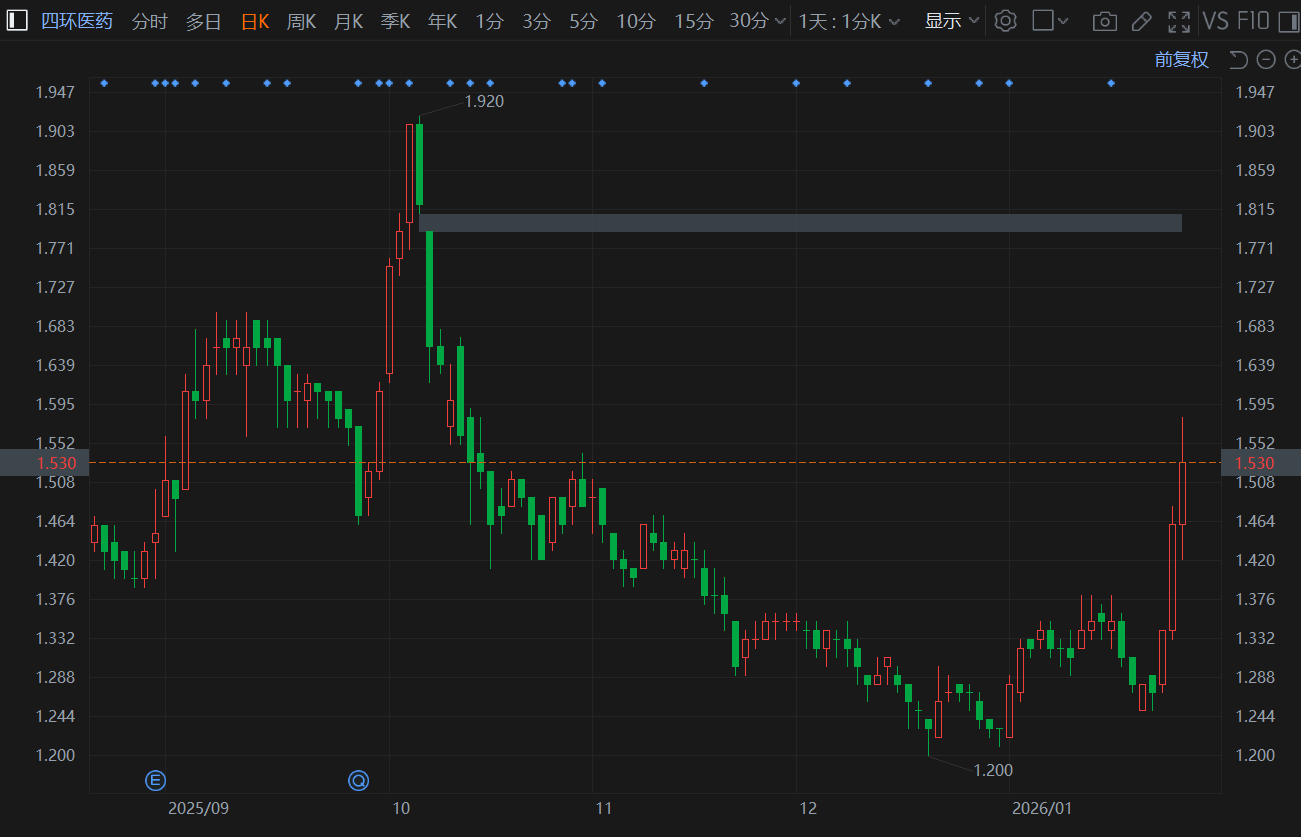1301x837 pixels.
Task: Toggle the left sidebar panel icon
Action: point(17,21)
